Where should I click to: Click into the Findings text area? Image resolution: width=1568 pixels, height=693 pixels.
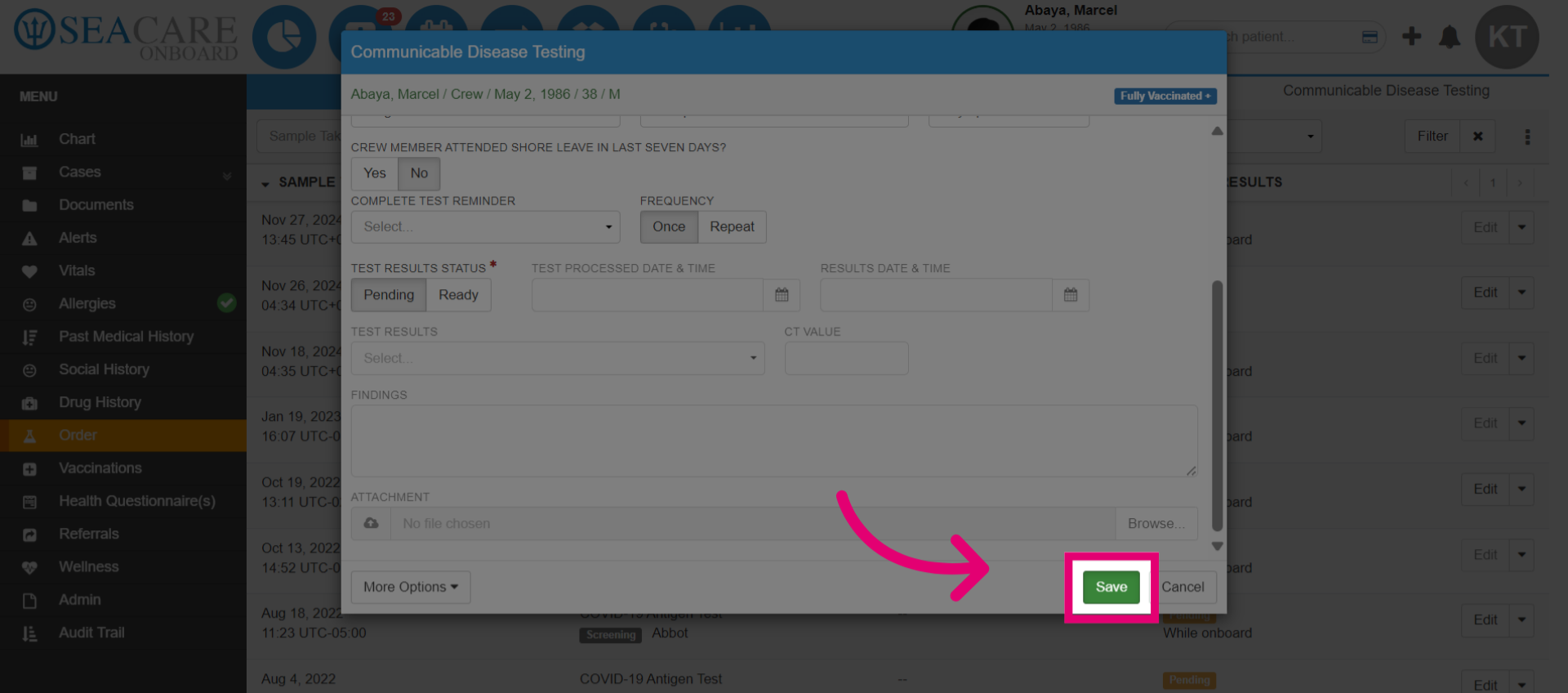[x=774, y=440]
